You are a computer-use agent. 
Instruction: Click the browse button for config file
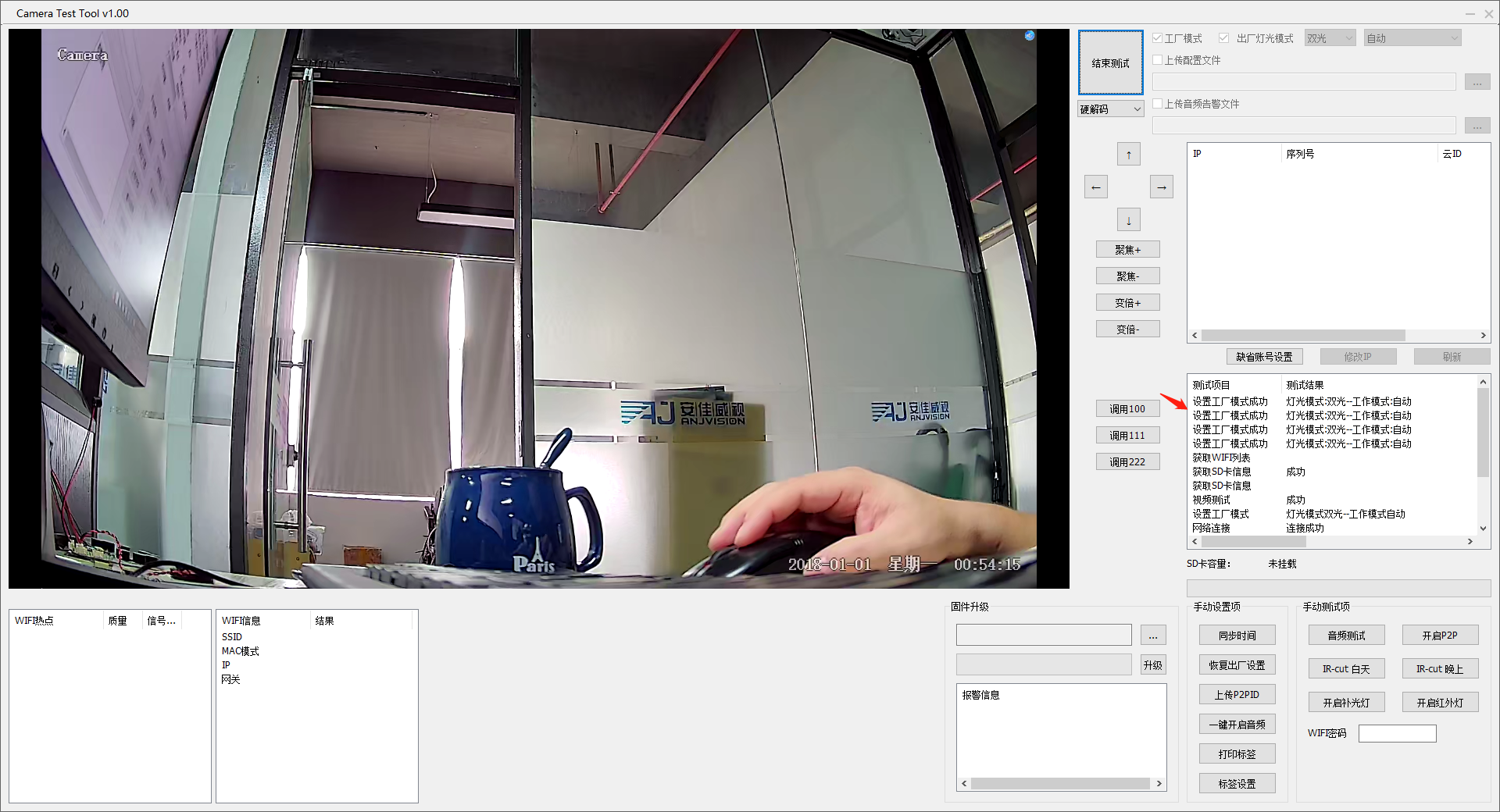[x=1477, y=82]
